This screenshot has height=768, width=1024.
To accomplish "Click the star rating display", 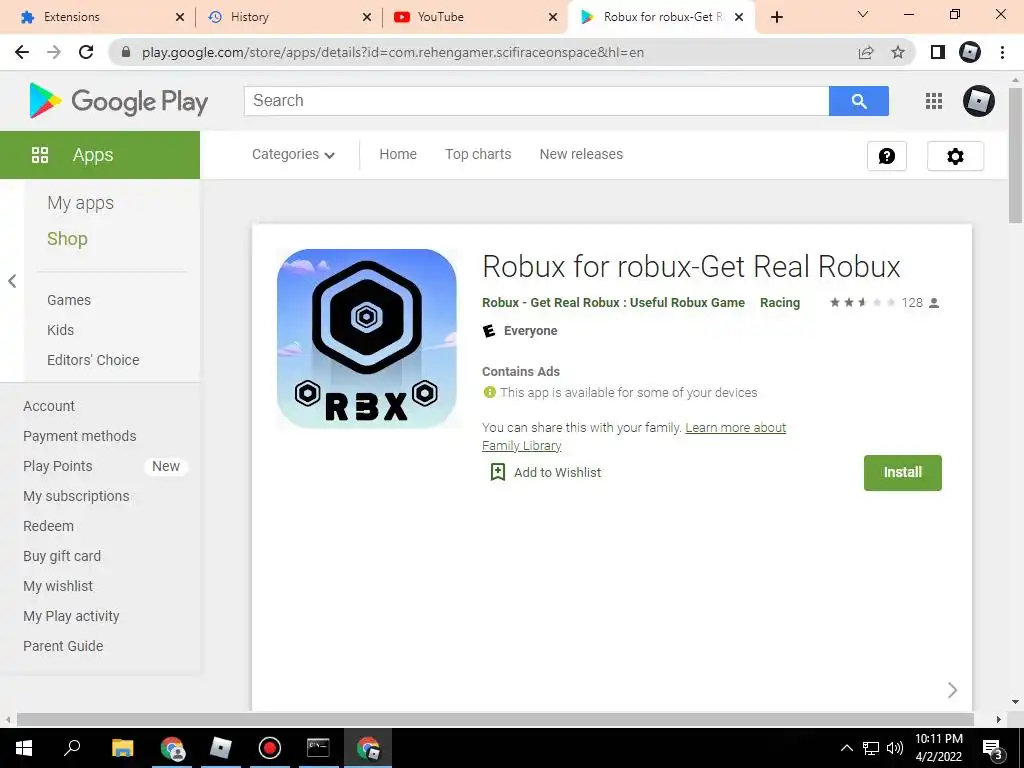I will coord(862,302).
